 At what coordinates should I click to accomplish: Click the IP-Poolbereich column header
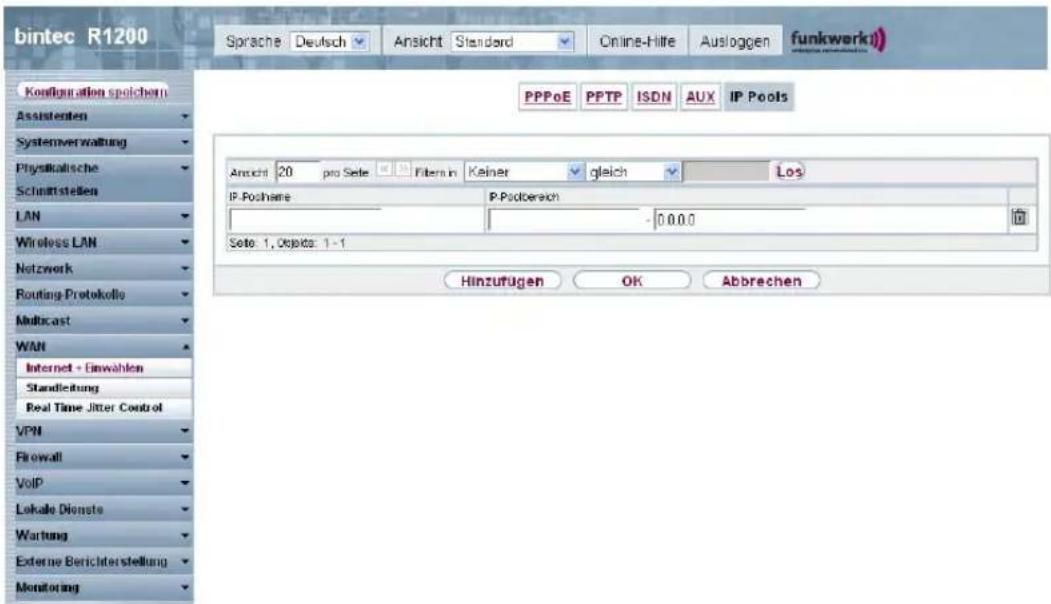tap(523, 197)
